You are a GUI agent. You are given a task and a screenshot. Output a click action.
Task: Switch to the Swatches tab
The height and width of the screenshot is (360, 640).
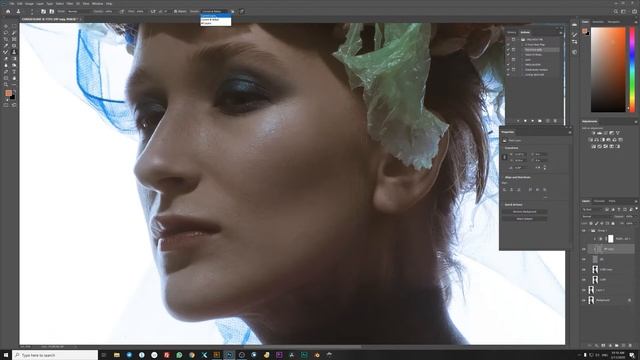coord(598,22)
